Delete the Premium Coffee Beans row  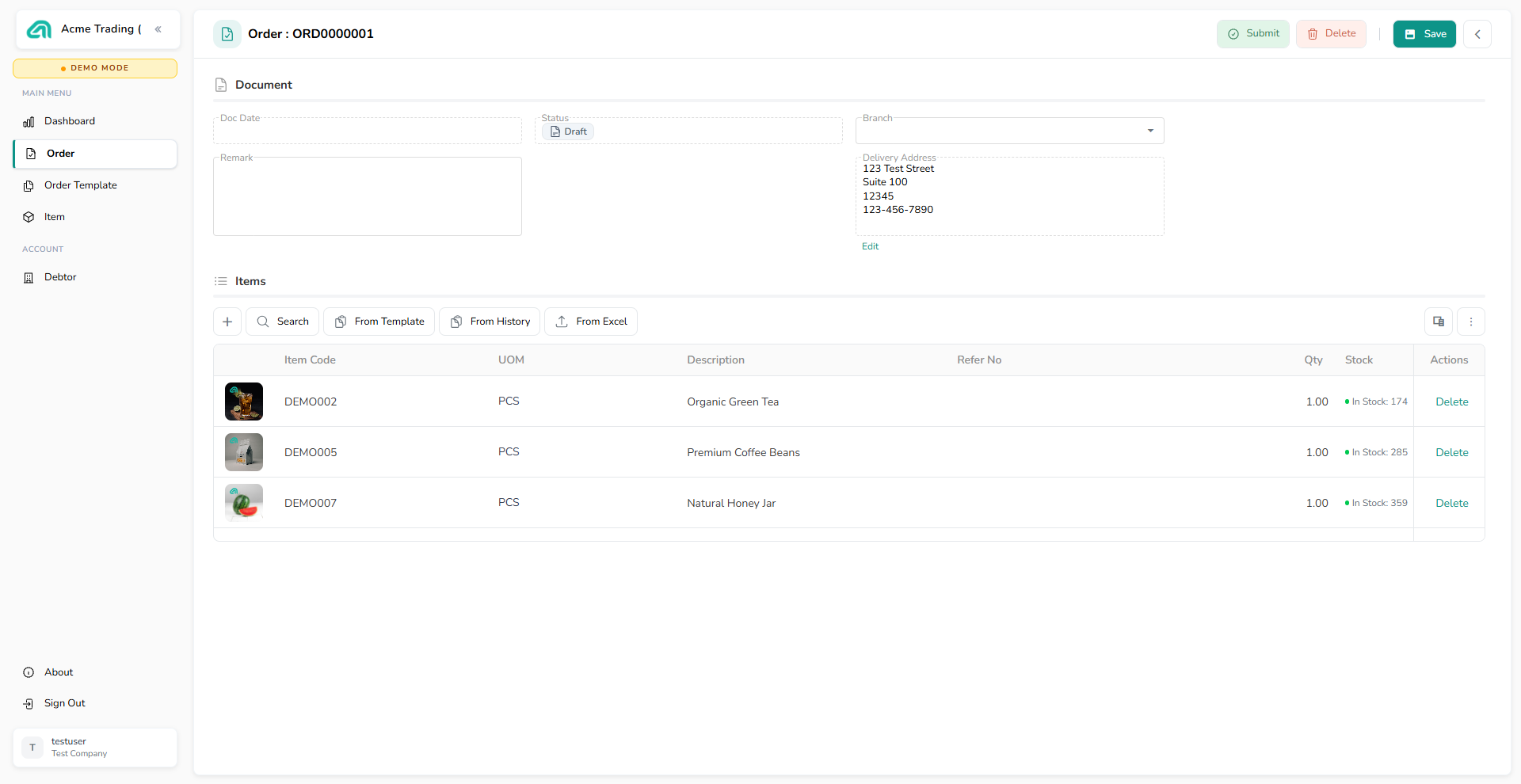click(x=1451, y=452)
